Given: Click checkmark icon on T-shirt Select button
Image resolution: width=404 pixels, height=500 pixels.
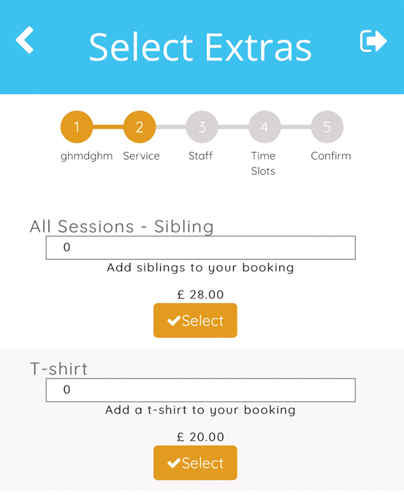Looking at the screenshot, I should click(174, 463).
